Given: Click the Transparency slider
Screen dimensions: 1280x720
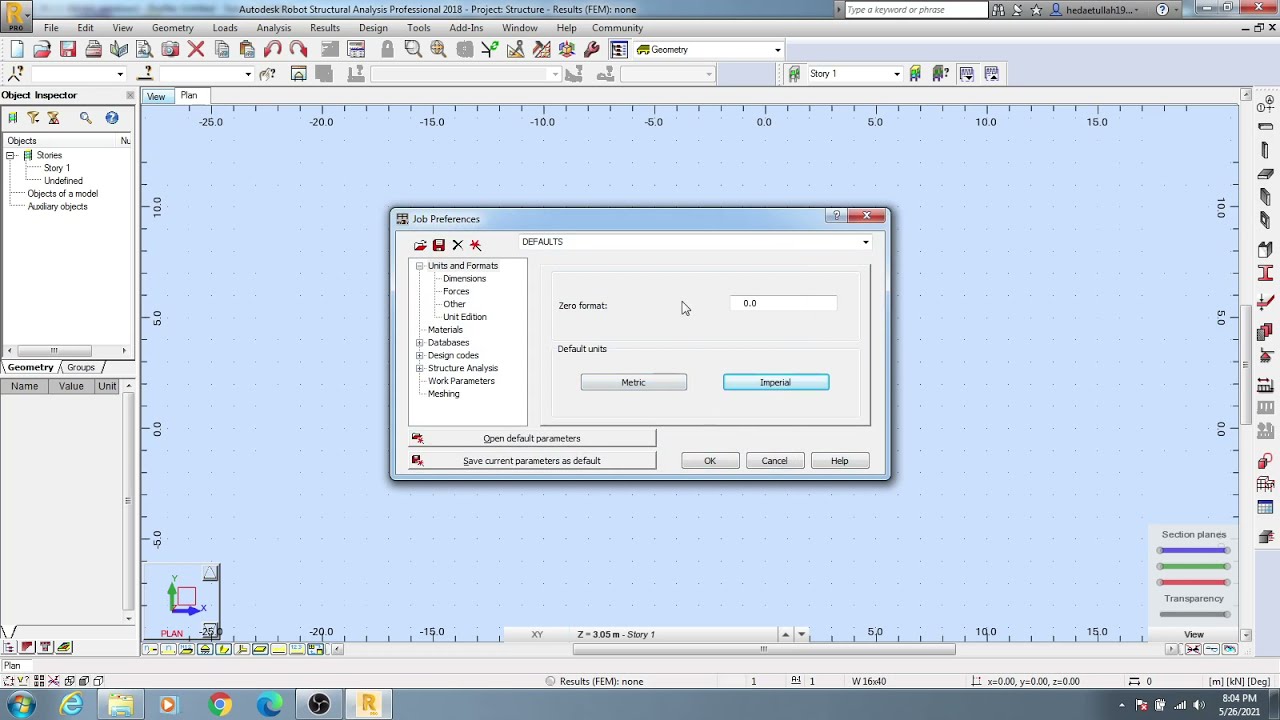Looking at the screenshot, I should point(1193,615).
